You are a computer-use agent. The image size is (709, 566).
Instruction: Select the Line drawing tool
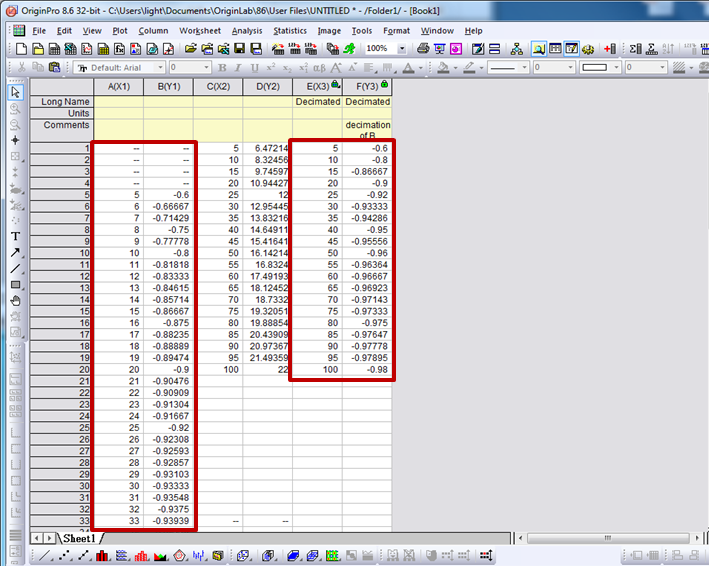[15, 268]
